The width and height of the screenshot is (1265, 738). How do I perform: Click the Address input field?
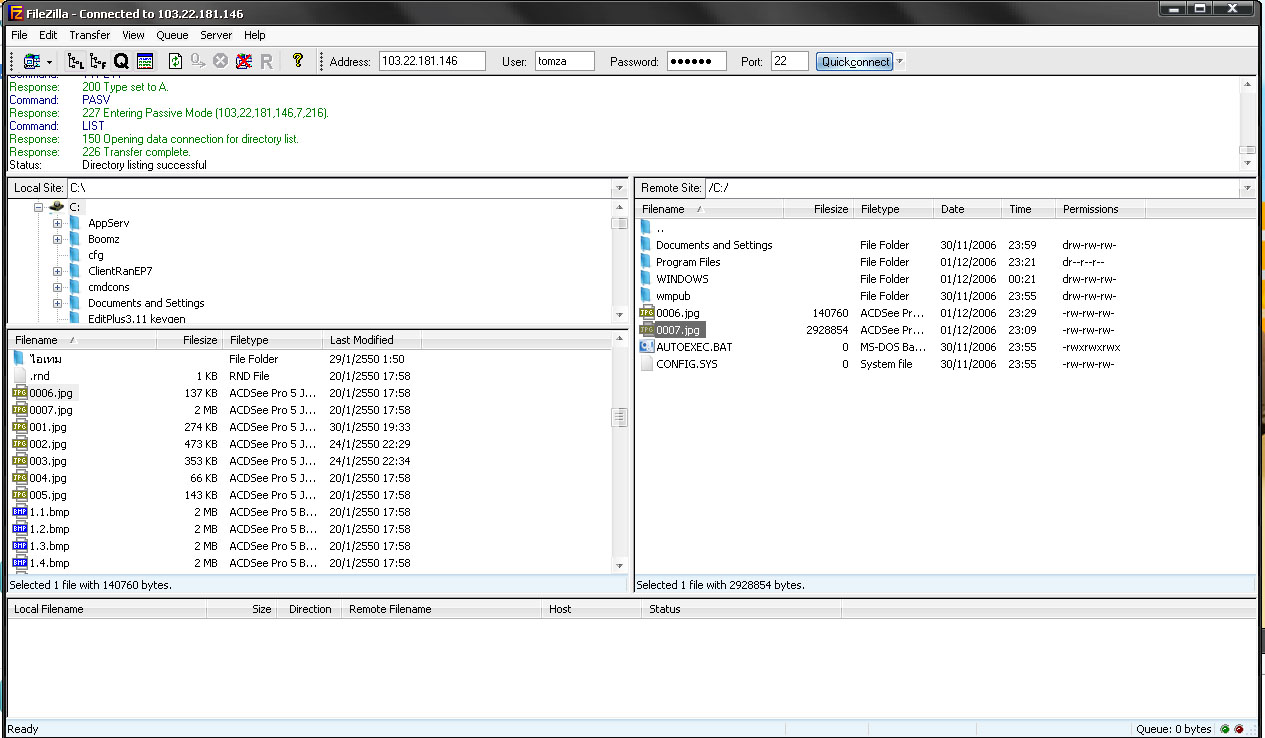coord(432,61)
